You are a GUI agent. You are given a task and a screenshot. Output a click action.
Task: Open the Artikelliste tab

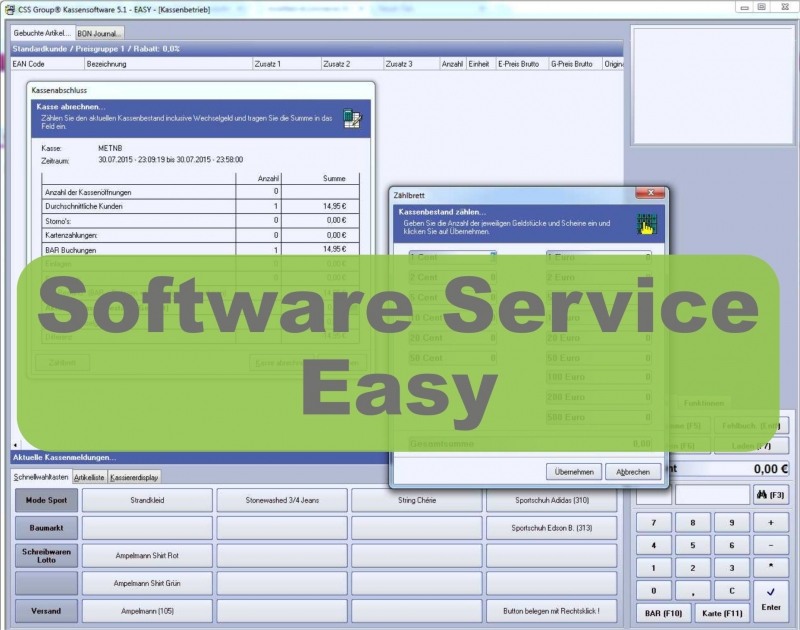click(89, 477)
